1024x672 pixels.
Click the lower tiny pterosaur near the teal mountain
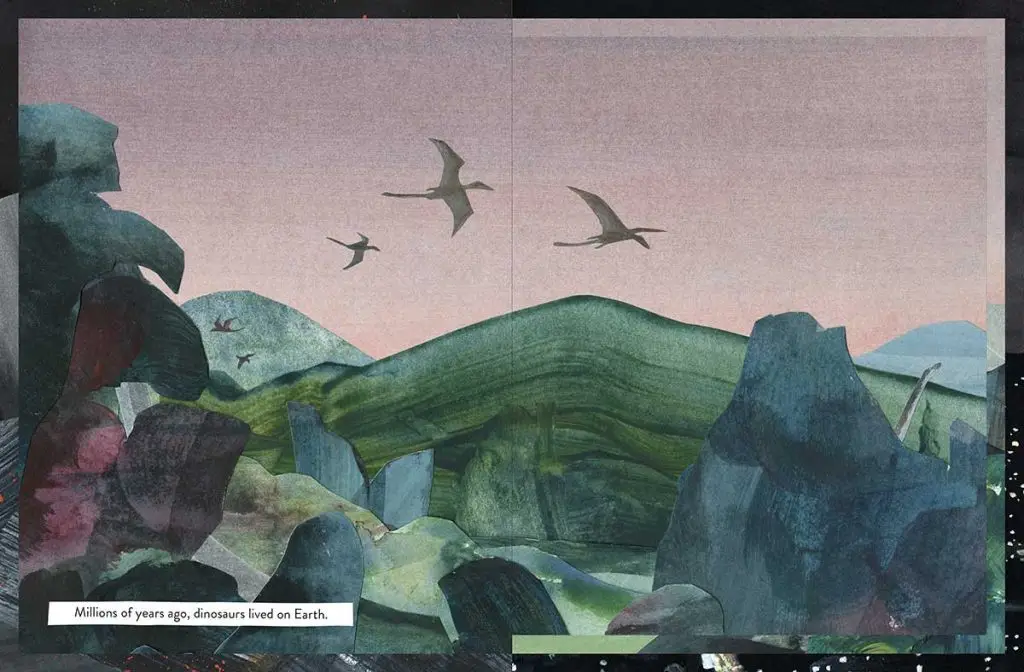point(244,358)
